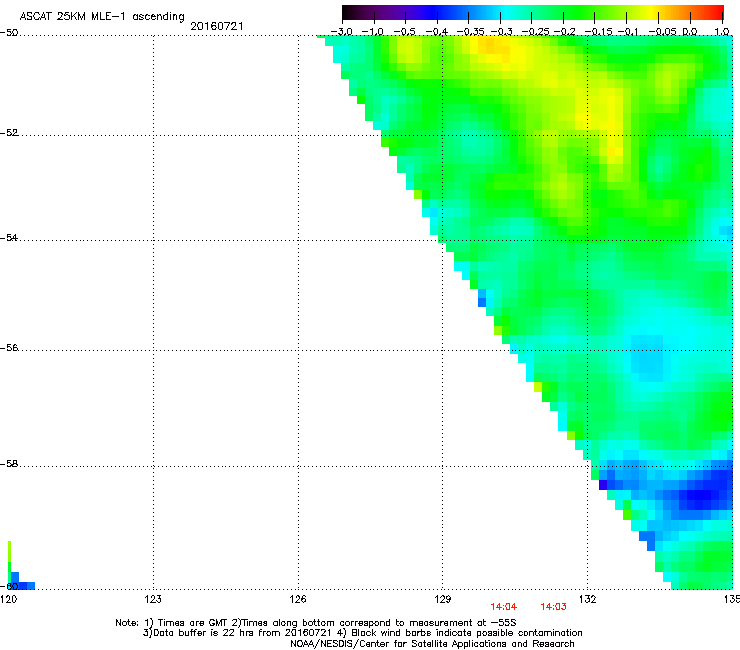Click the -0.5 color scale label

click(x=404, y=32)
